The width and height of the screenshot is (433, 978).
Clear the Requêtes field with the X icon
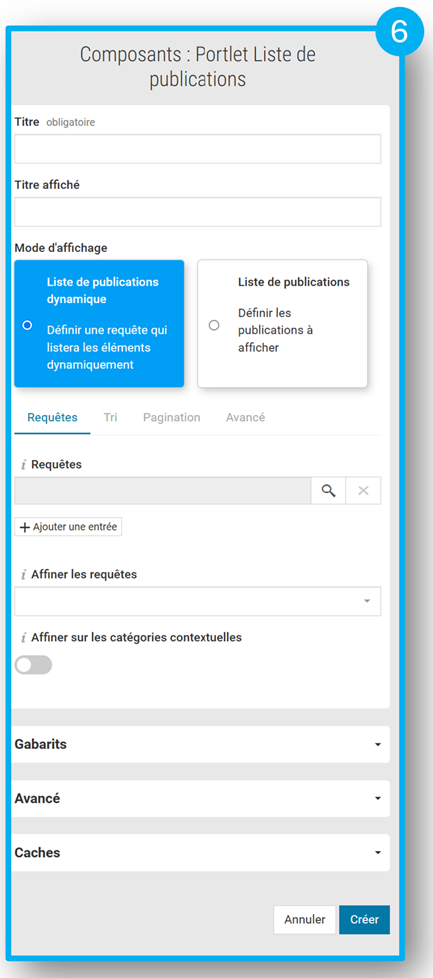click(363, 491)
